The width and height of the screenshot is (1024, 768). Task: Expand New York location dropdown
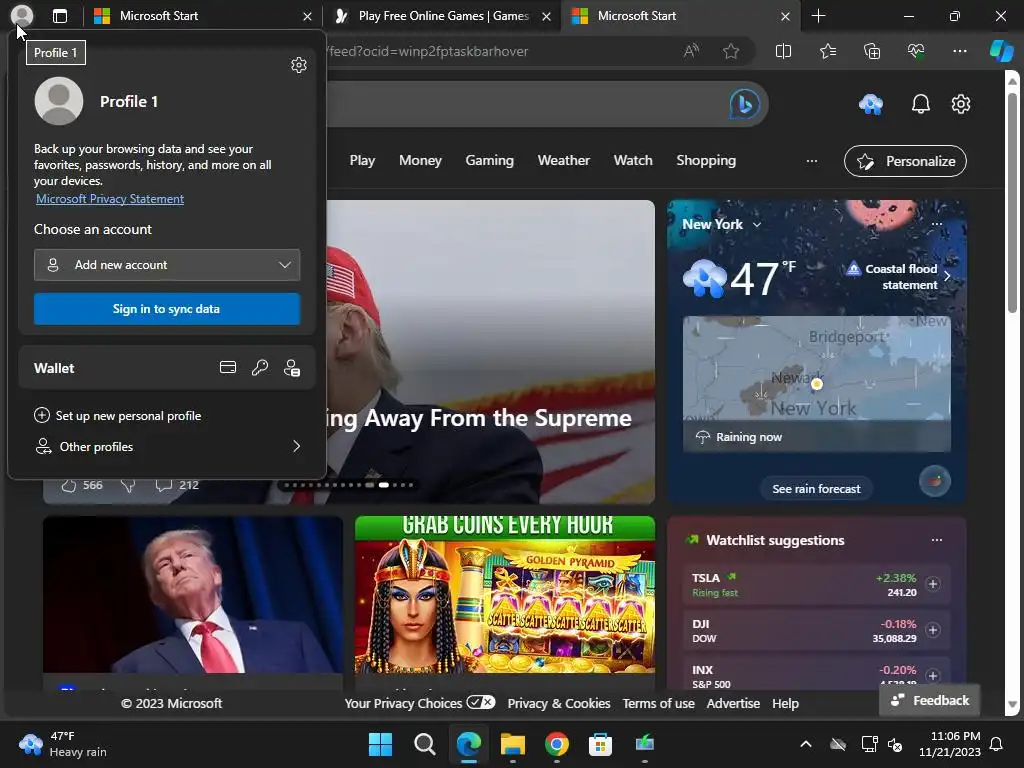[x=757, y=224]
